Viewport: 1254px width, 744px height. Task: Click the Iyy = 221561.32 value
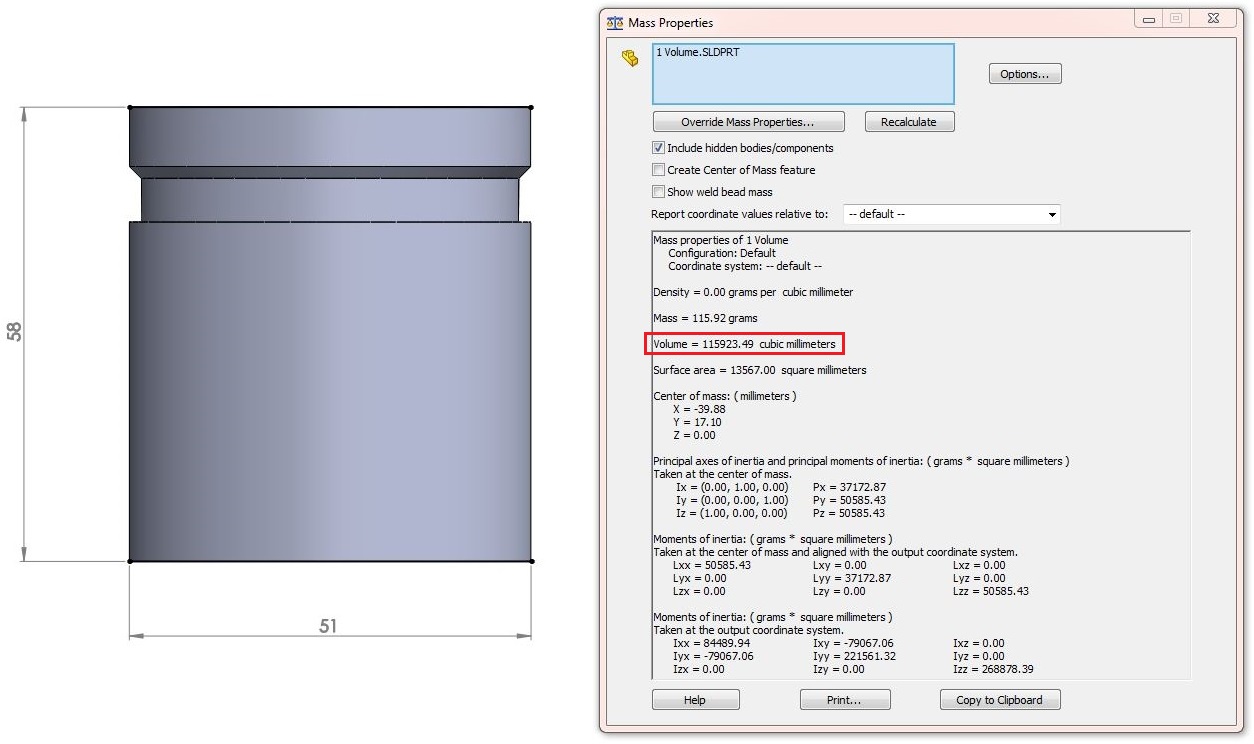855,656
